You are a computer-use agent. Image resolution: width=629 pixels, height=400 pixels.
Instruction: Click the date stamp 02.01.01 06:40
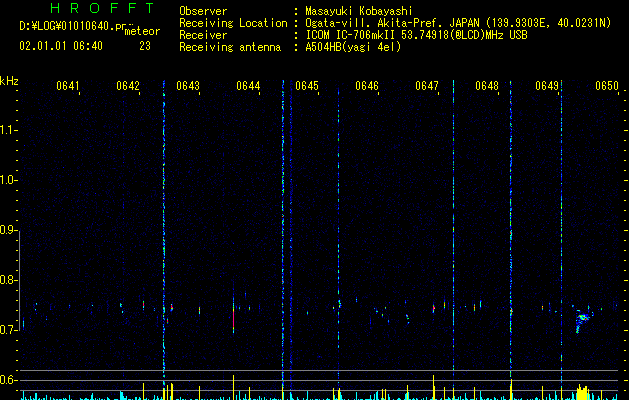click(x=61, y=46)
